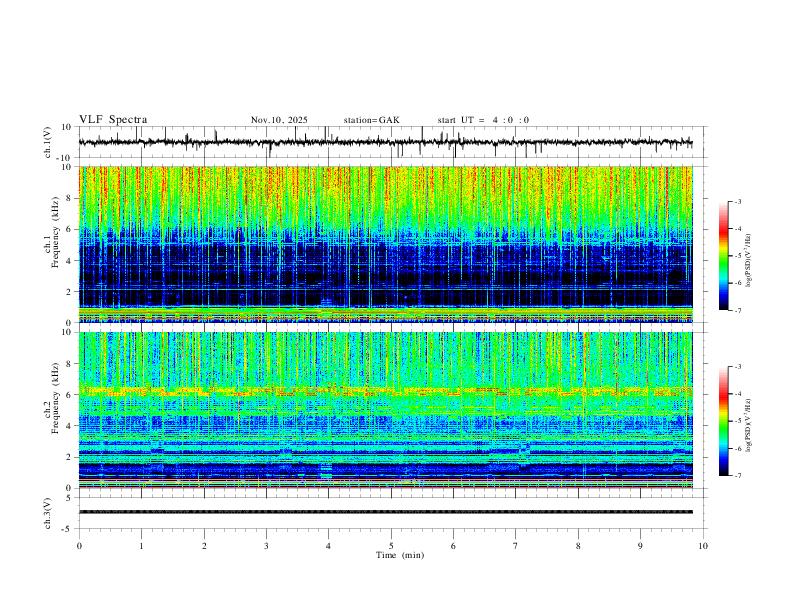Click the ch.2 colorbar "log(PSD)" label

pyautogui.click(x=749, y=426)
